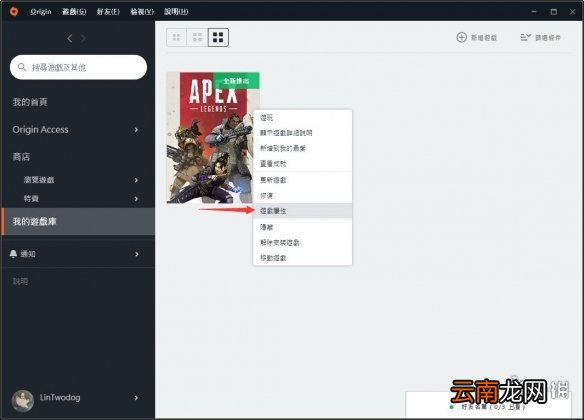Click the search magnifier icon
Image resolution: width=584 pixels, height=420 pixels.
[22, 67]
